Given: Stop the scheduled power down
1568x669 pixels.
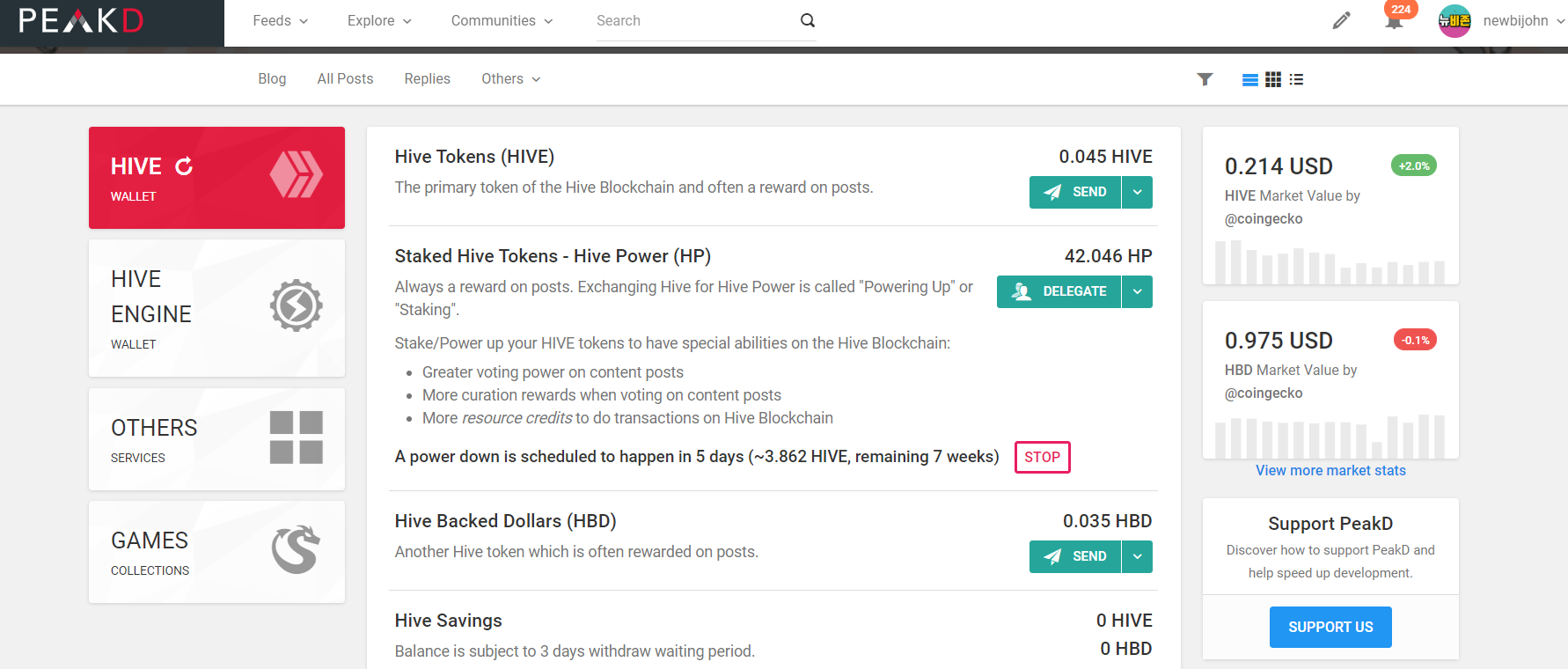Looking at the screenshot, I should point(1042,457).
